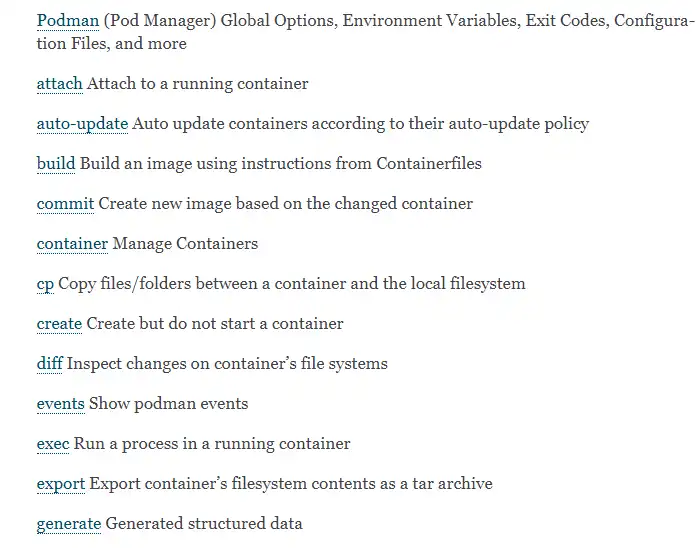Image resolution: width=698 pixels, height=549 pixels.
Task: Open the commit command link
Action: (65, 204)
